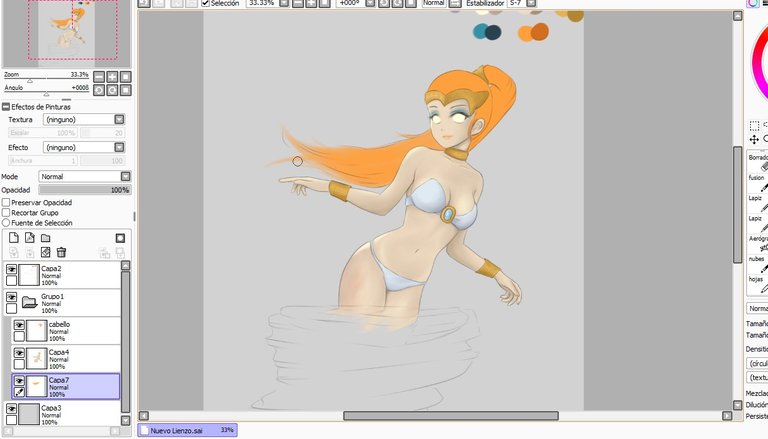Click the layer list scroll down arrow
This screenshot has height=439, width=768.
pos(125,420)
